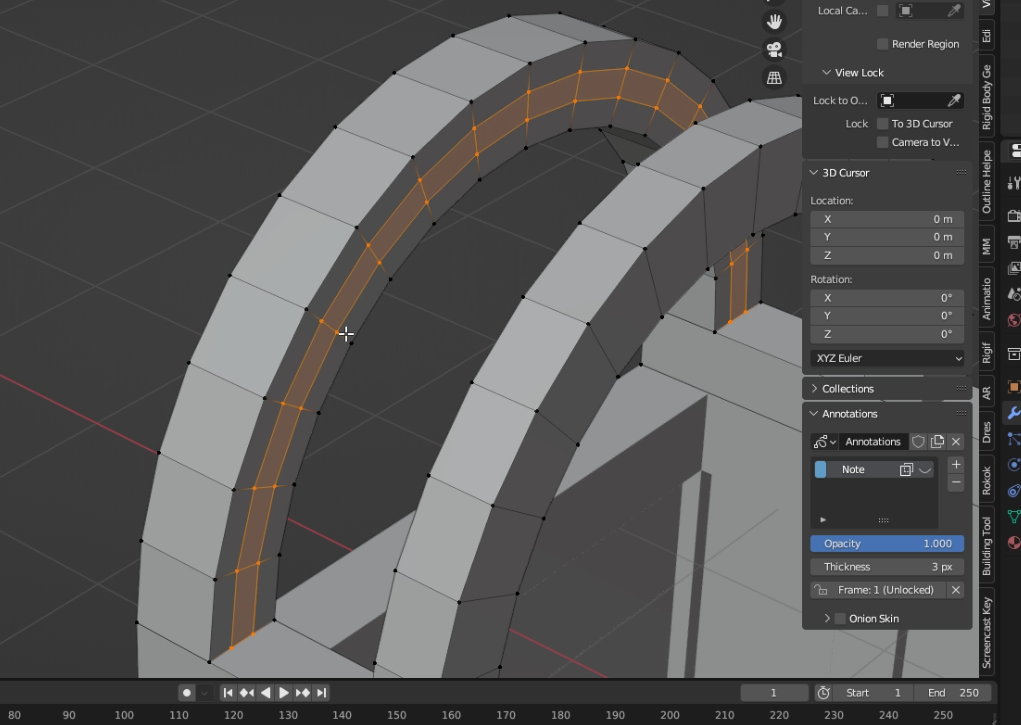
Task: Click eyedropper beside Local Camera field
Action: pos(953,10)
